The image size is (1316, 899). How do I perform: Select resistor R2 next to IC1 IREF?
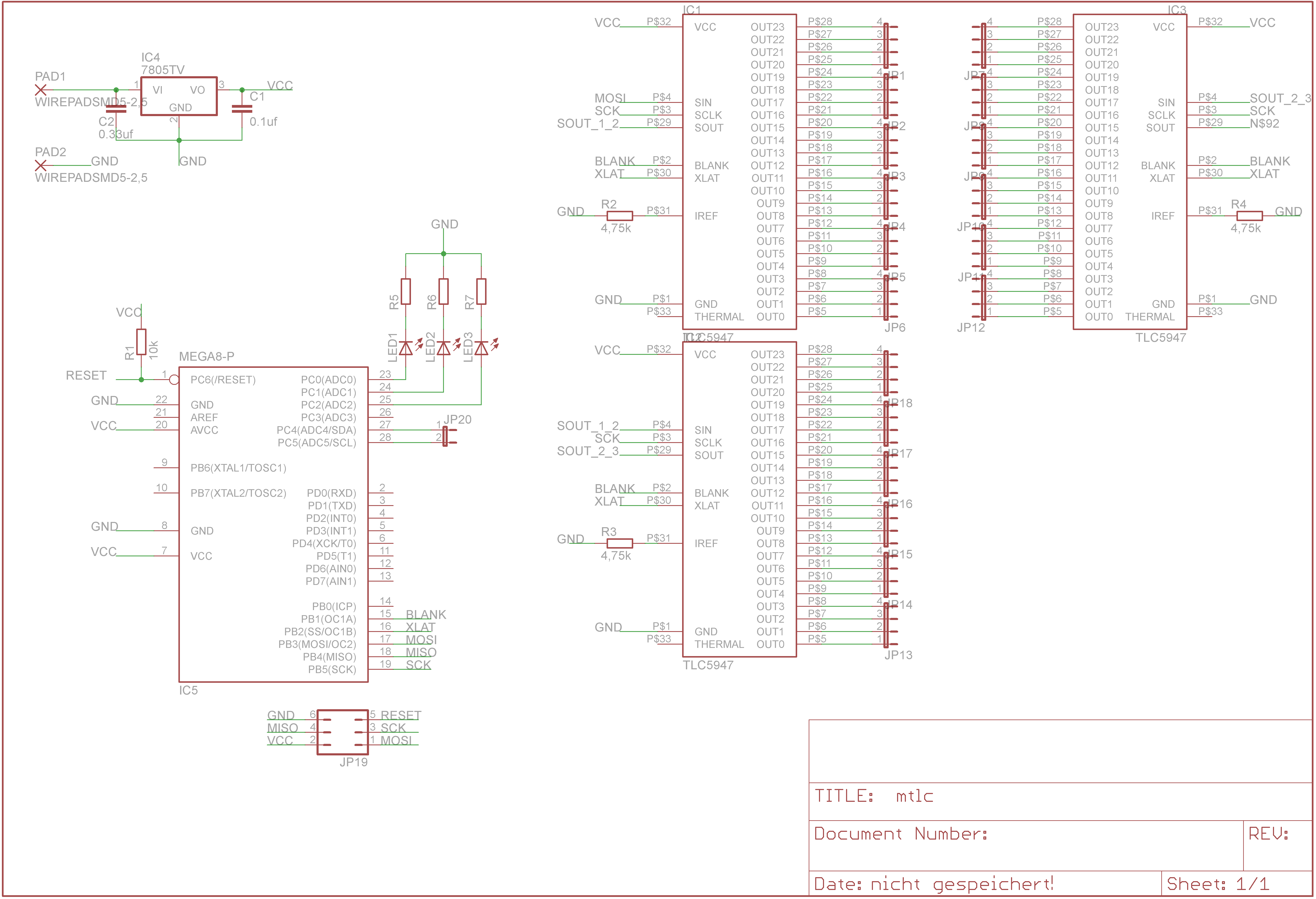pyautogui.click(x=620, y=216)
